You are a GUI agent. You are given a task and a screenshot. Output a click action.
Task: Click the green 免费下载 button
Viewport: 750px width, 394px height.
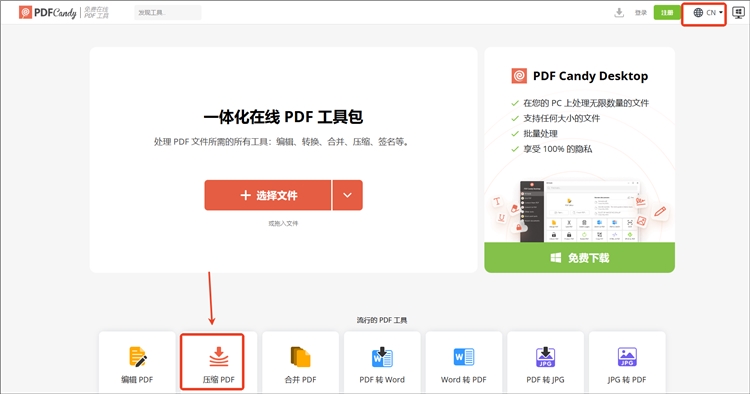579,258
